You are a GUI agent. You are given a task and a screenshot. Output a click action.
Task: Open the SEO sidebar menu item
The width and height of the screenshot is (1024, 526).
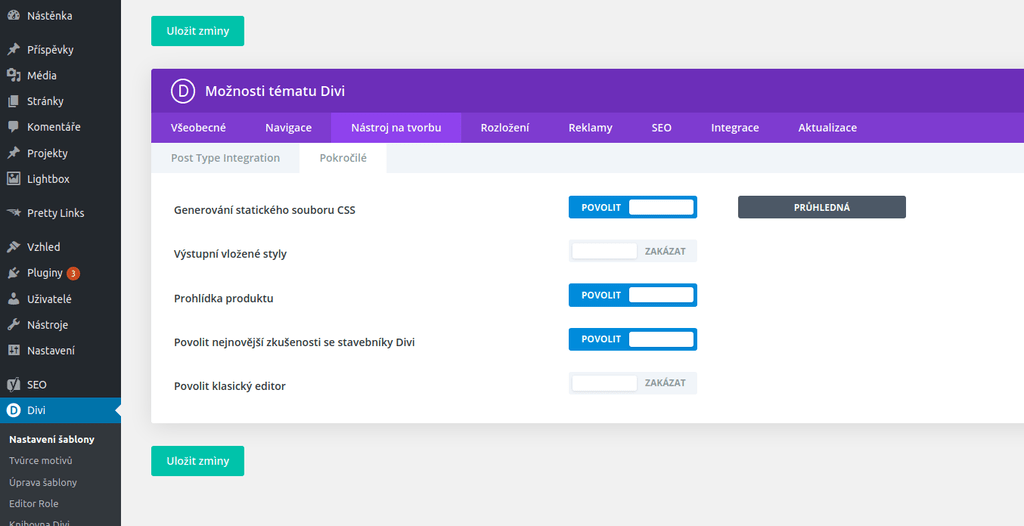tap(60, 384)
